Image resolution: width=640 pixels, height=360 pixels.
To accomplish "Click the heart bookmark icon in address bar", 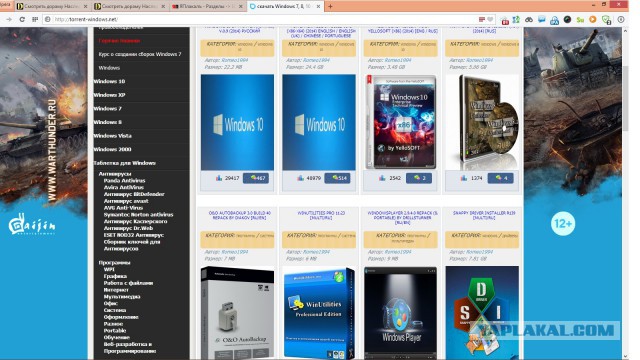I will click(x=490, y=19).
